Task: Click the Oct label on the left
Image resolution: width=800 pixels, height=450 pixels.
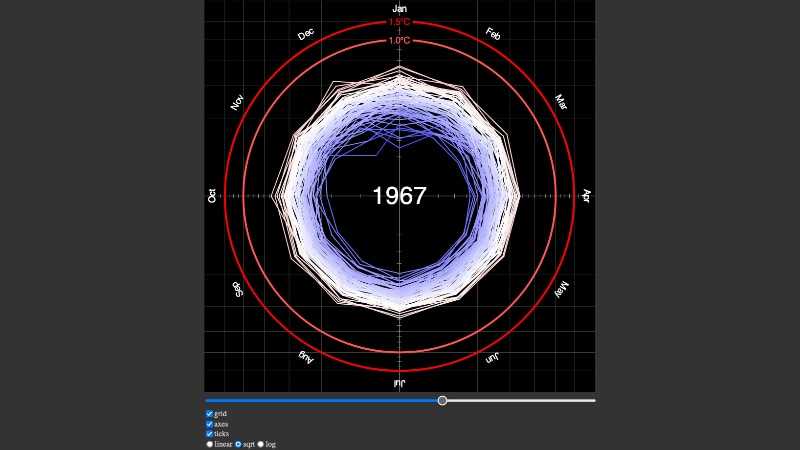Action: [212, 196]
